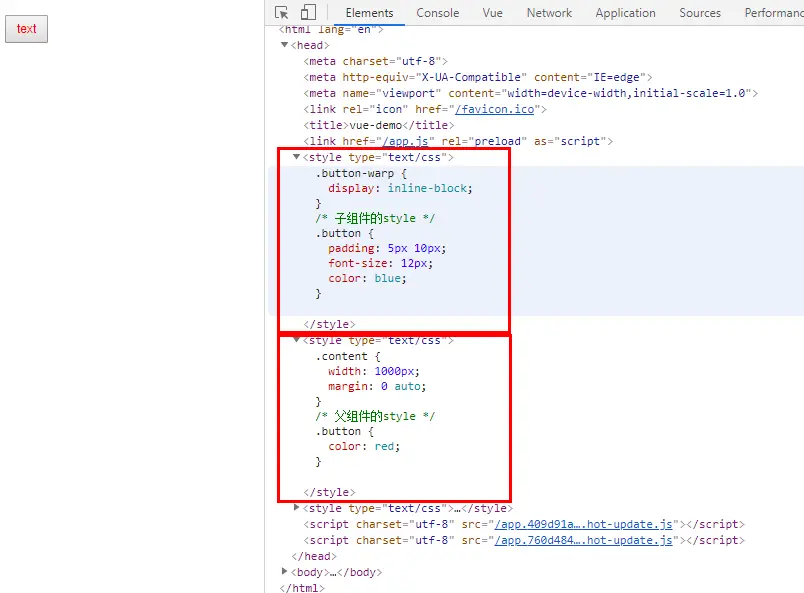Click 'display: inline-block;' text
This screenshot has height=593, width=804.
tap(400, 188)
